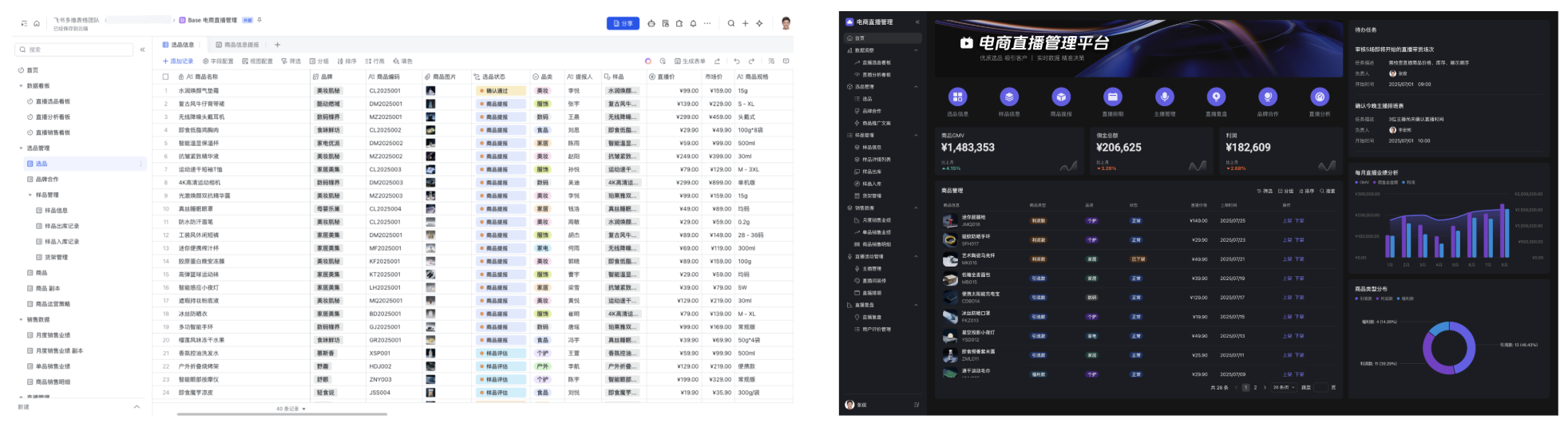Viewport: 1568px width, 423px height.
Task: Click the 搜索 input in left sidebar
Action: click(76, 49)
